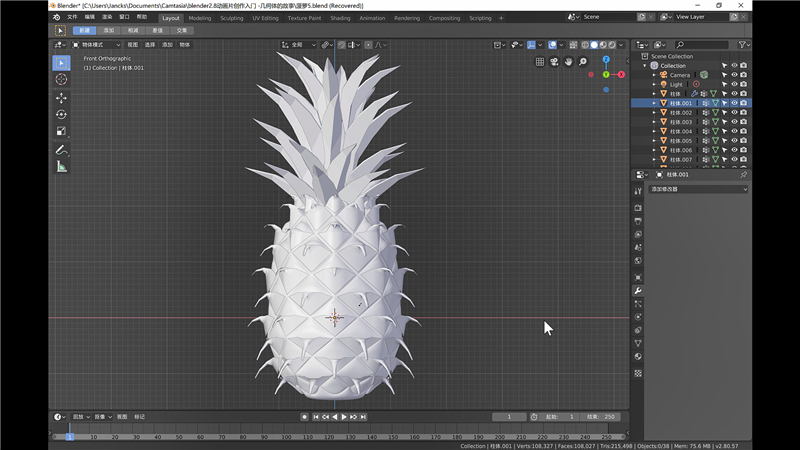This screenshot has height=450, width=800.
Task: Disable Collection render with camera icon
Action: click(744, 66)
